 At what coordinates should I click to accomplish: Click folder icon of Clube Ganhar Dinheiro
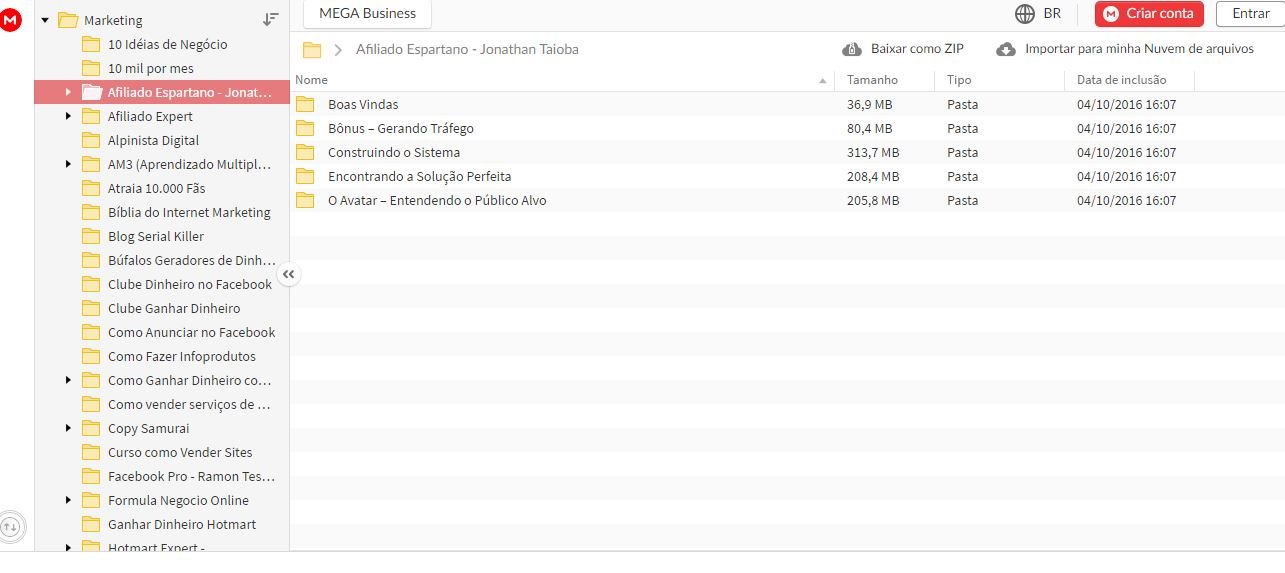(91, 308)
